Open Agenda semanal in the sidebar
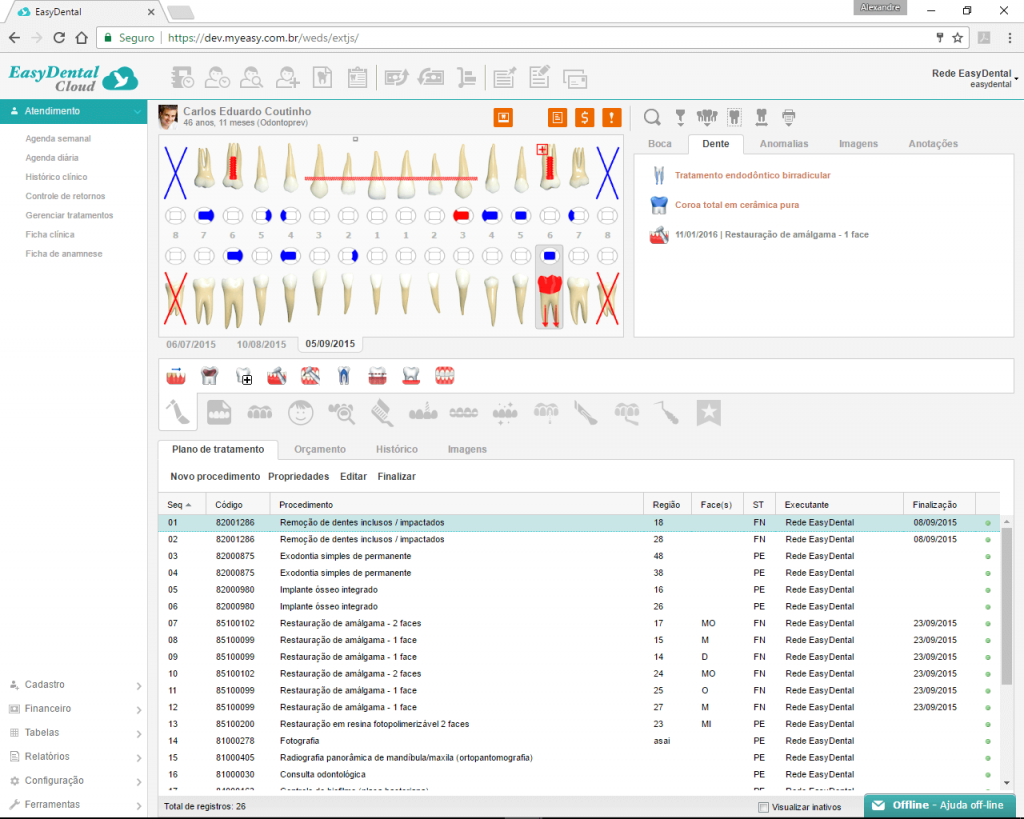The height and width of the screenshot is (819, 1024). click(x=58, y=139)
